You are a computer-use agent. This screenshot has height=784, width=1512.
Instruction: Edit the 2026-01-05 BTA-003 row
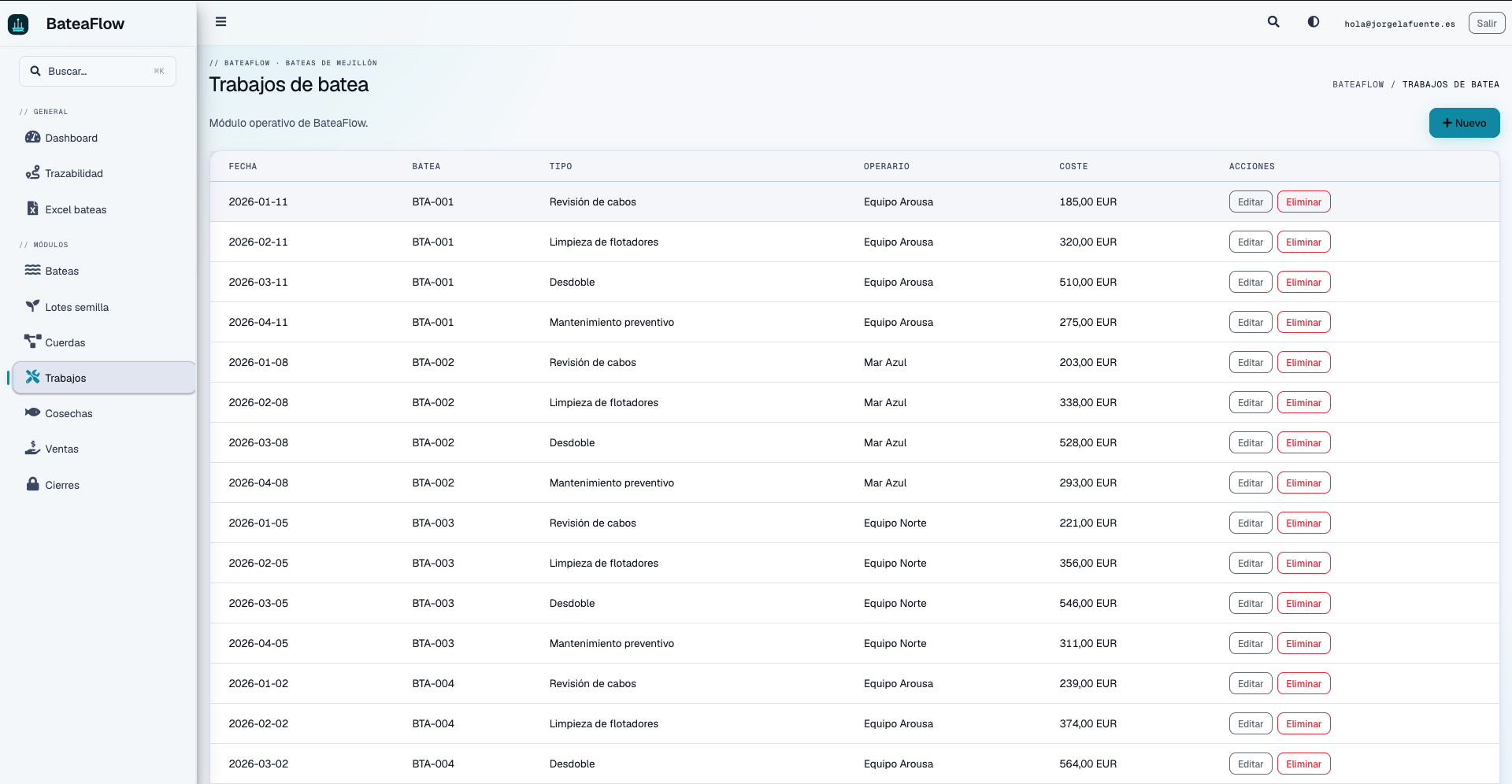click(1250, 523)
